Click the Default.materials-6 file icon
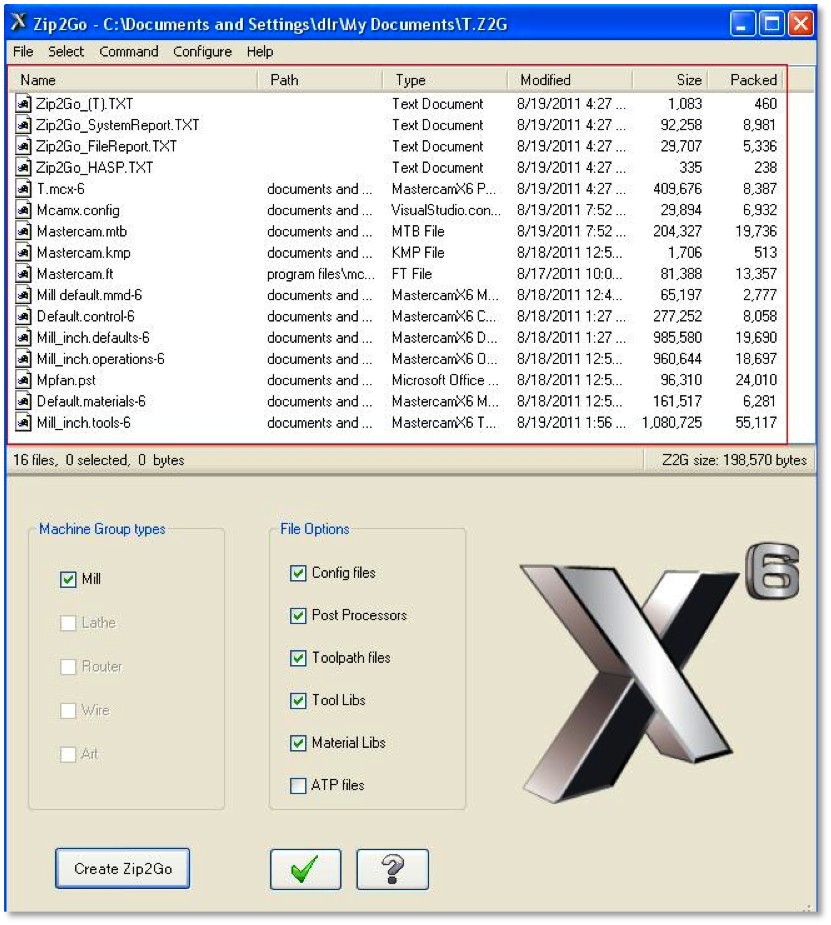831x925 pixels. coord(23,401)
